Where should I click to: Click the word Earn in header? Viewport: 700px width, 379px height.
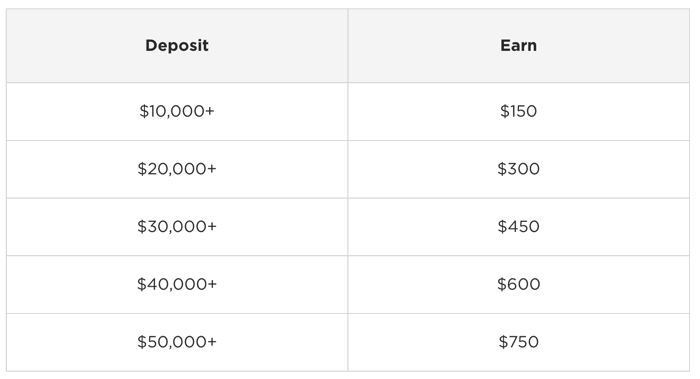click(x=518, y=45)
